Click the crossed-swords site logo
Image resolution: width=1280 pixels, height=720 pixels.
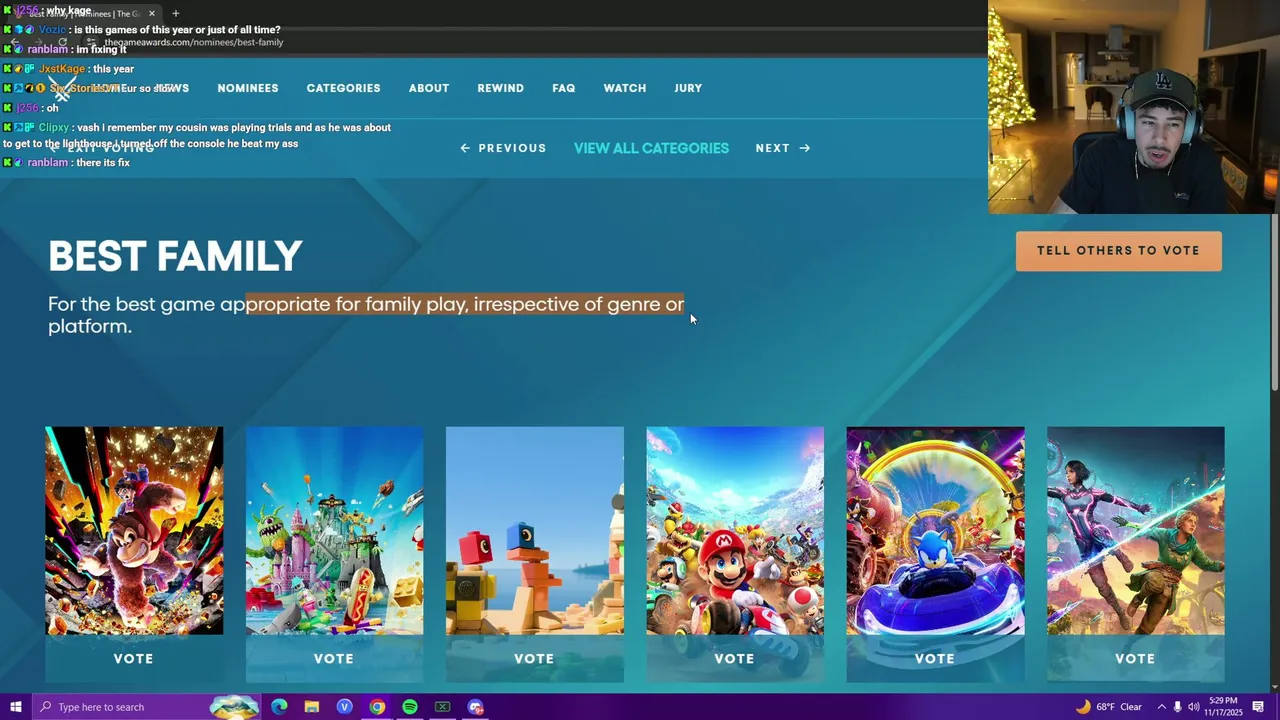click(62, 88)
